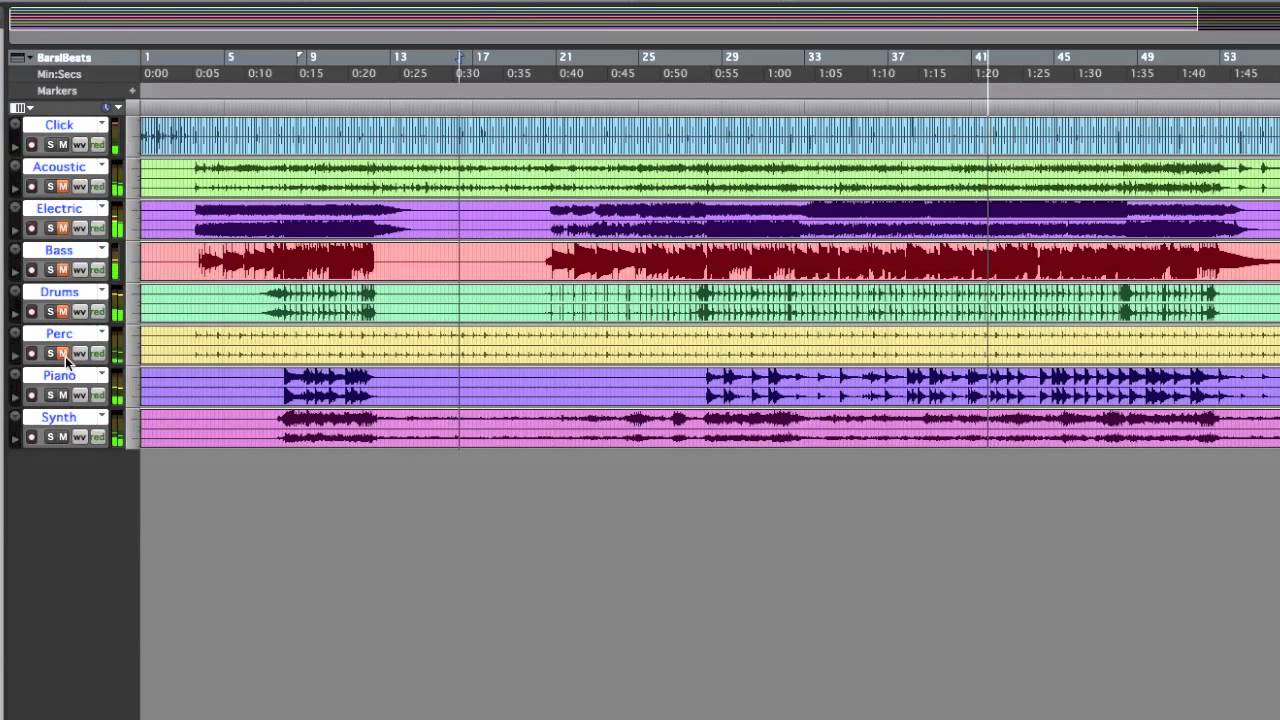Open waveform view selector on Drums track
Viewport: 1280px width, 720px height.
[79, 312]
